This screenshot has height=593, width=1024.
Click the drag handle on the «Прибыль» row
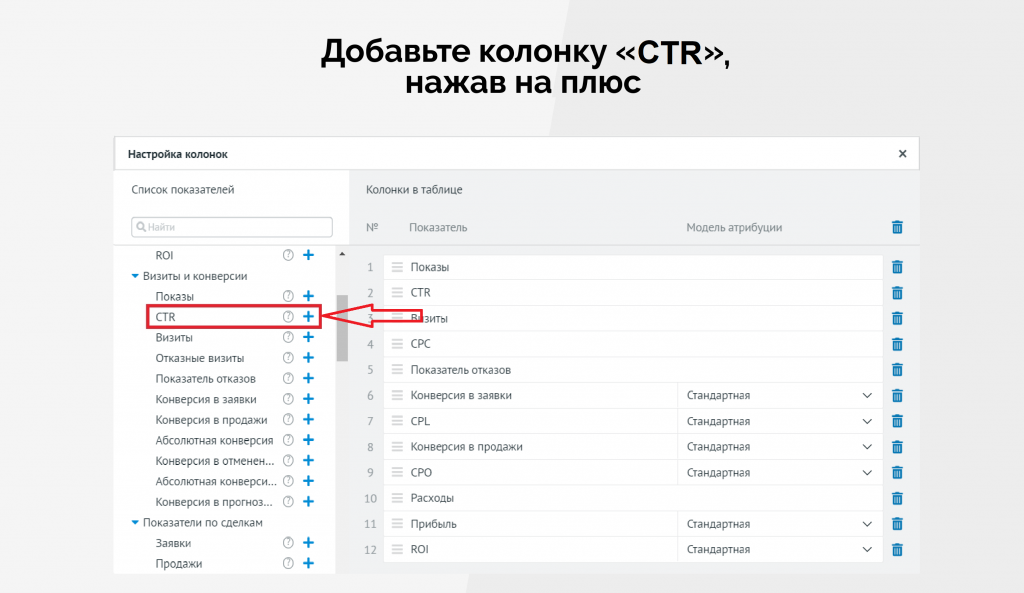(398, 523)
